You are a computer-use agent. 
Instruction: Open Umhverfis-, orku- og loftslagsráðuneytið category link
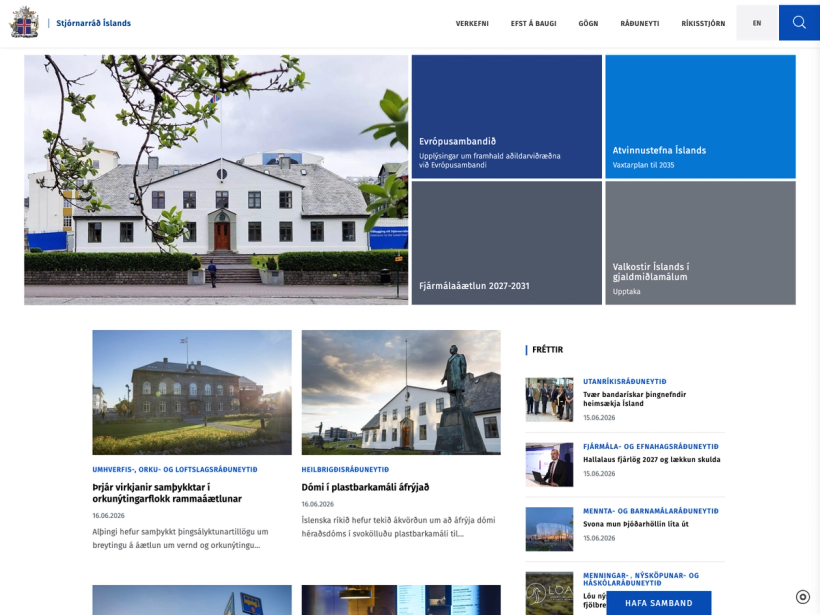pyautogui.click(x=175, y=470)
